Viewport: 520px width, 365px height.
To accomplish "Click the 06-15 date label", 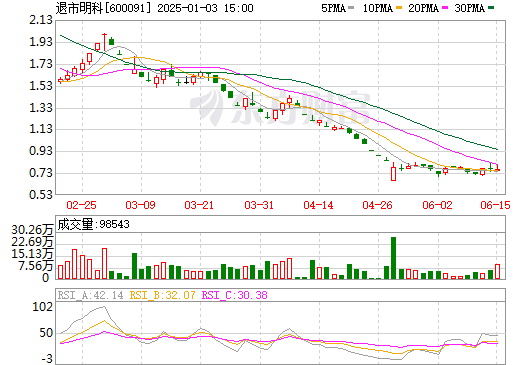I will click(495, 205).
